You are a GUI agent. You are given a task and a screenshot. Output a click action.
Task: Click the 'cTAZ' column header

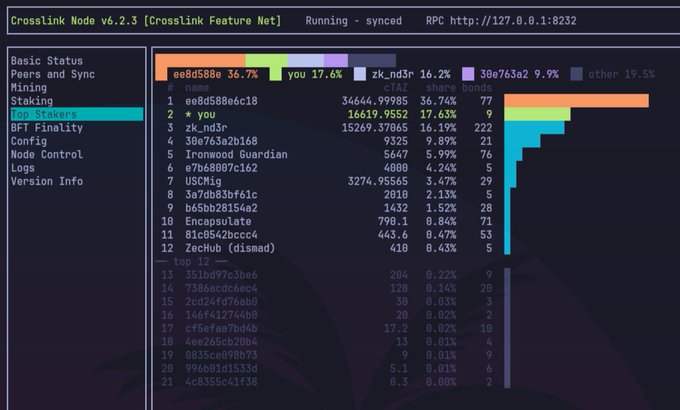tap(396, 88)
